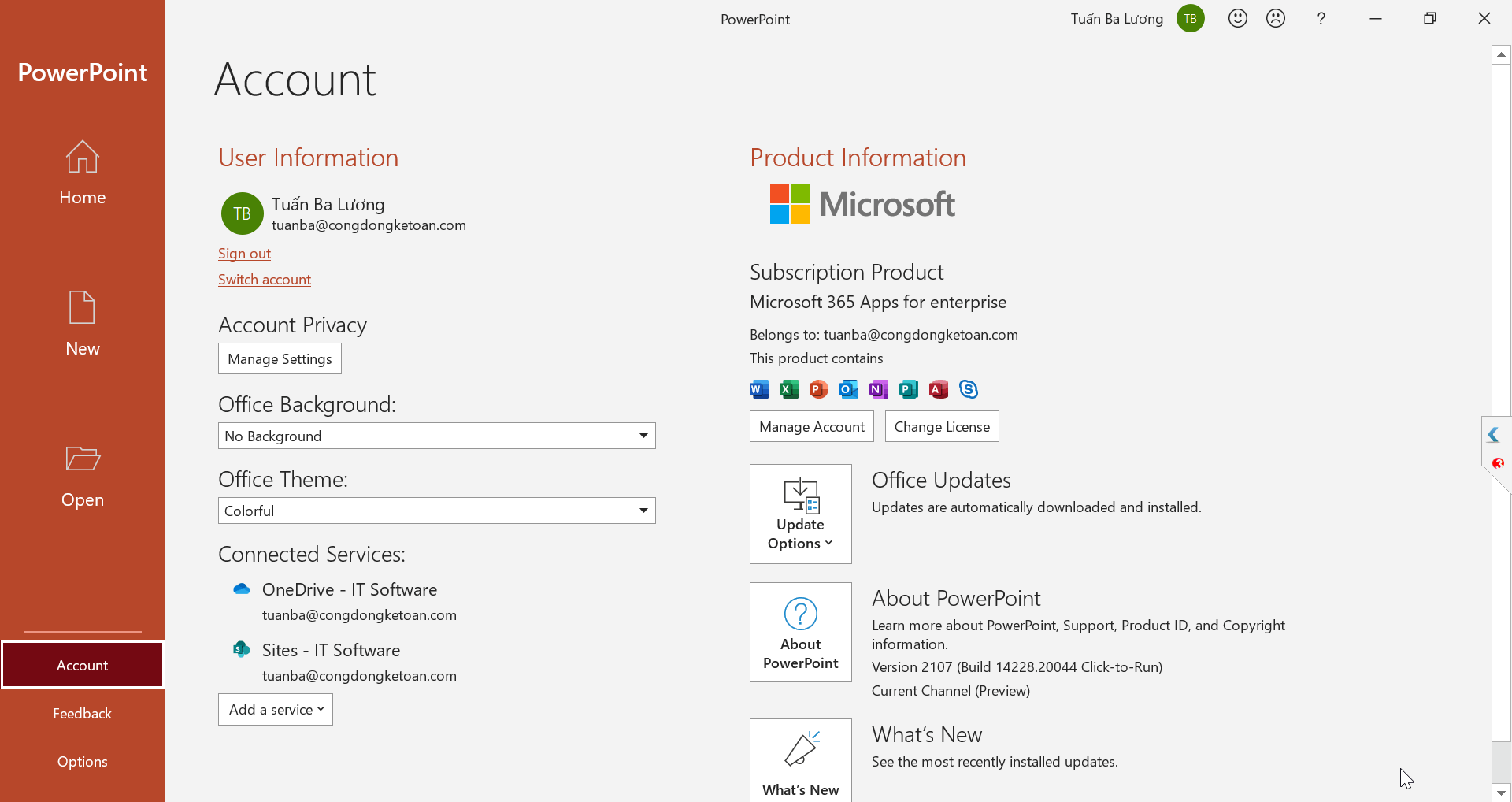Open Help with the question mark icon
Image resolution: width=1512 pixels, height=802 pixels.
tap(1321, 18)
